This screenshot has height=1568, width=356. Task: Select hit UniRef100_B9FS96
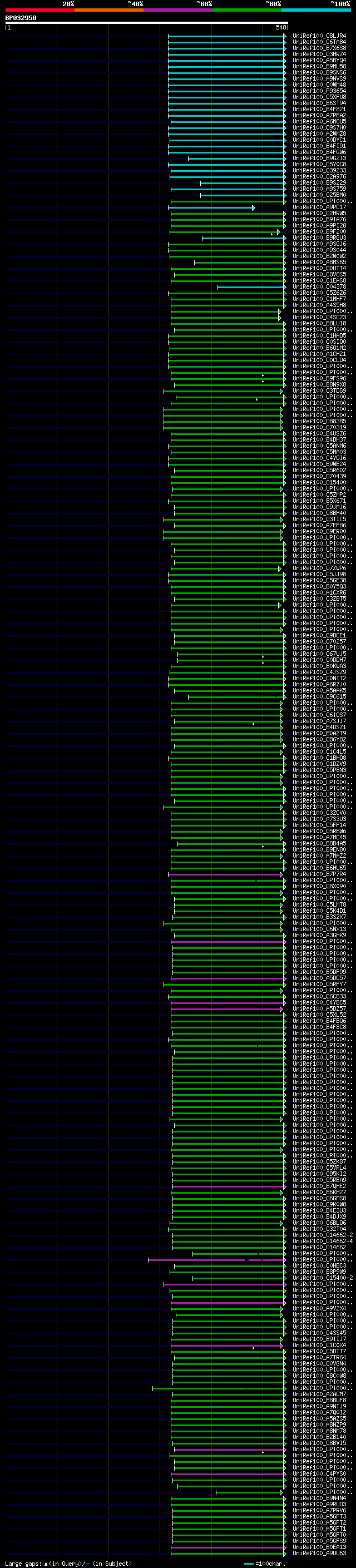click(x=319, y=379)
